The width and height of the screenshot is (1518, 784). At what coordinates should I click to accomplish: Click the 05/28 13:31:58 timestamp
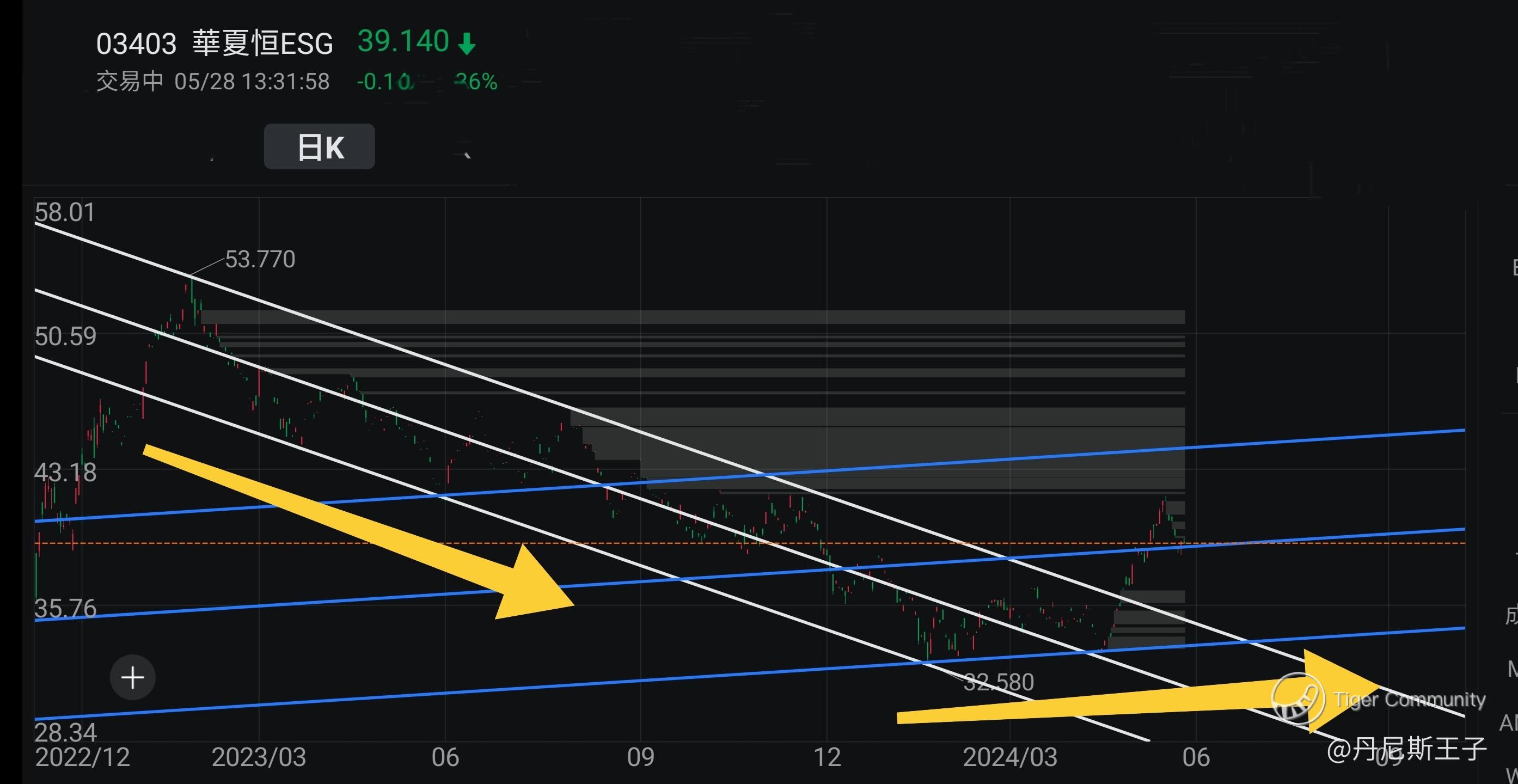coord(252,81)
